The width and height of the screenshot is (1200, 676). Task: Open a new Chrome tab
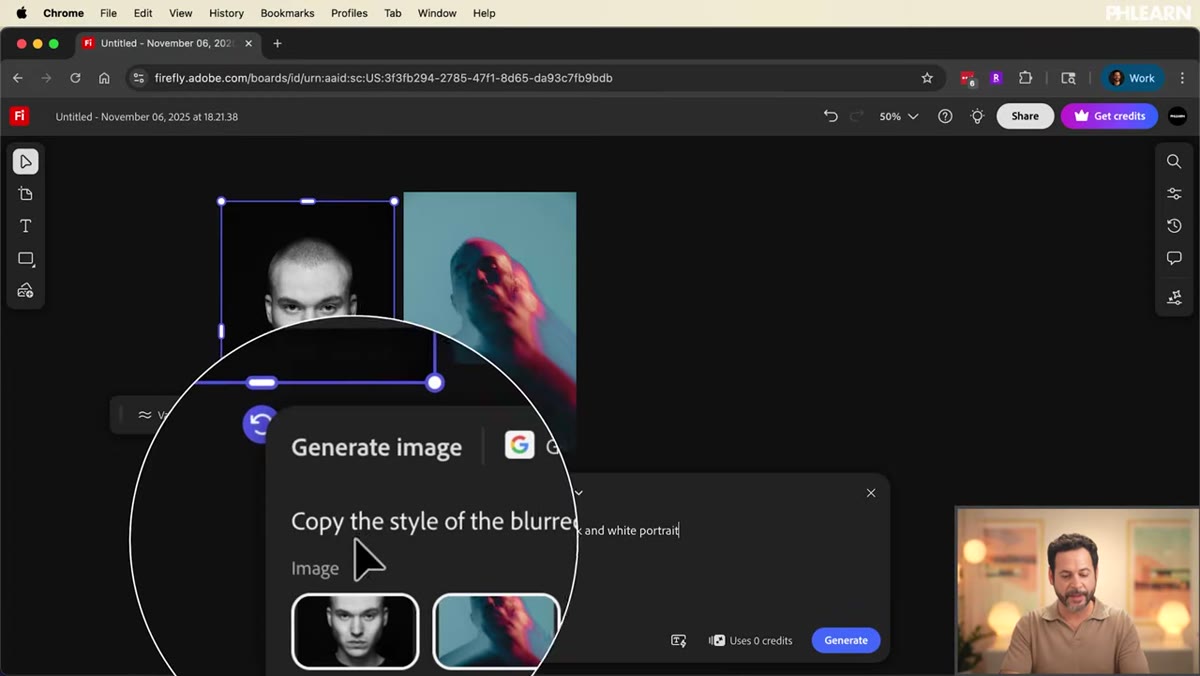[x=277, y=43]
